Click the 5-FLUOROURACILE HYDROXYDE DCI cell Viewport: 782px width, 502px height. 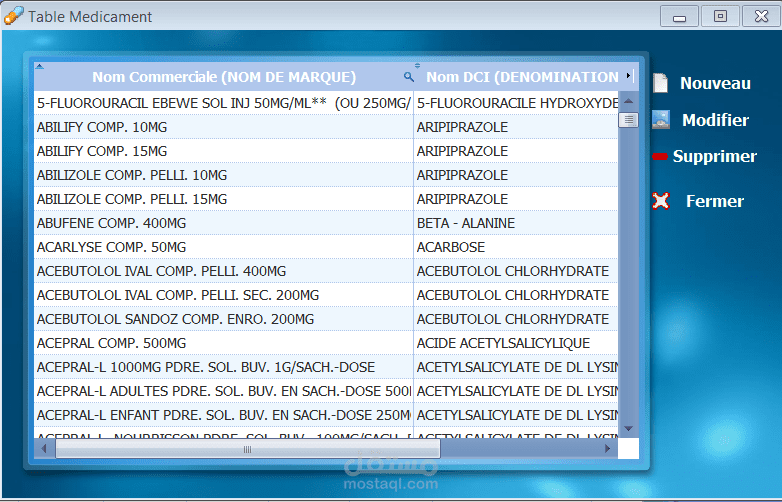(516, 103)
